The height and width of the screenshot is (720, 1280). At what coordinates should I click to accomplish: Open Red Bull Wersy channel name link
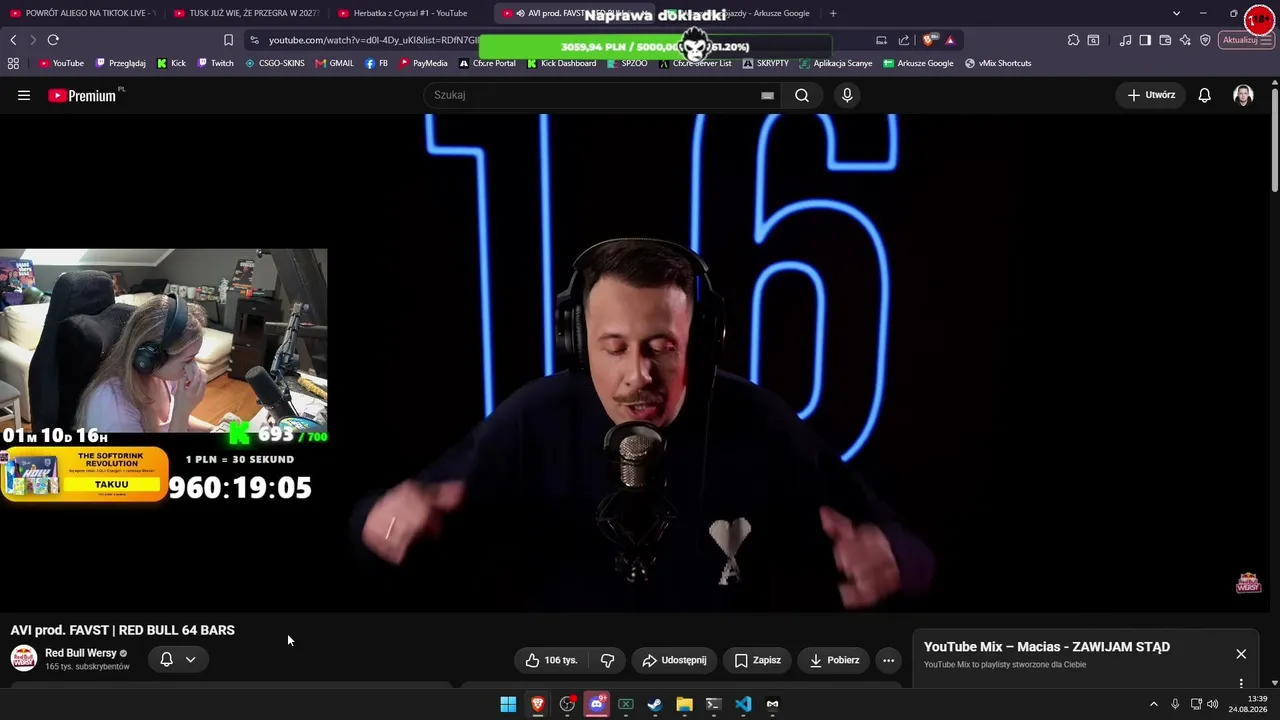pyautogui.click(x=81, y=653)
